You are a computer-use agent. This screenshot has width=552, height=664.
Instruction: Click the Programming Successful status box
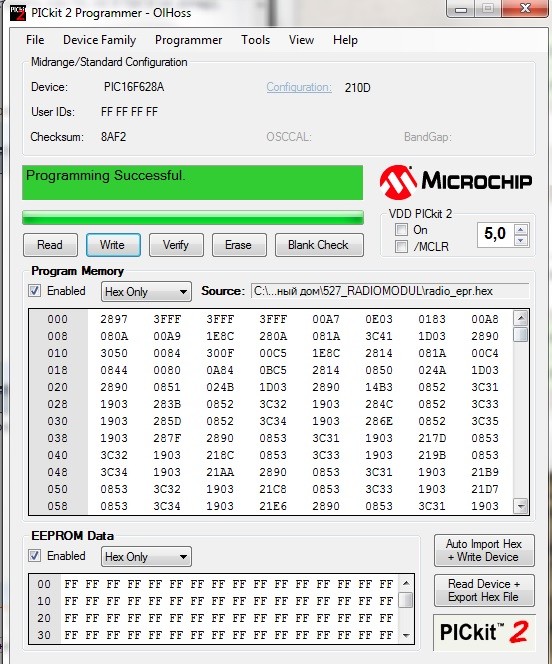pyautogui.click(x=193, y=183)
